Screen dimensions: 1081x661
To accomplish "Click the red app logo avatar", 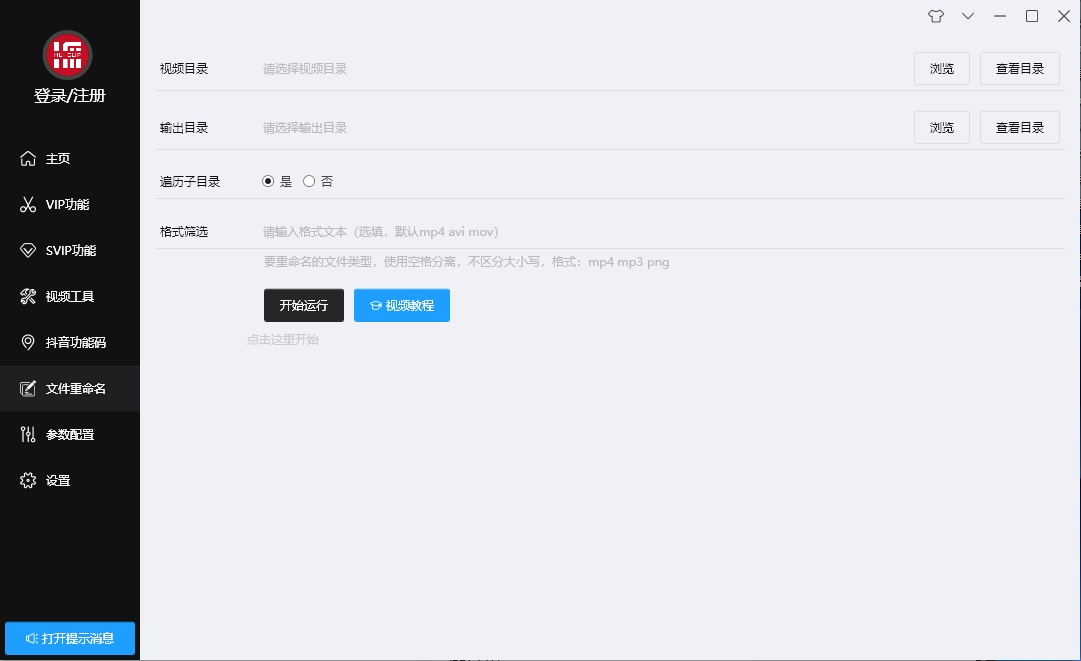I will point(68,55).
